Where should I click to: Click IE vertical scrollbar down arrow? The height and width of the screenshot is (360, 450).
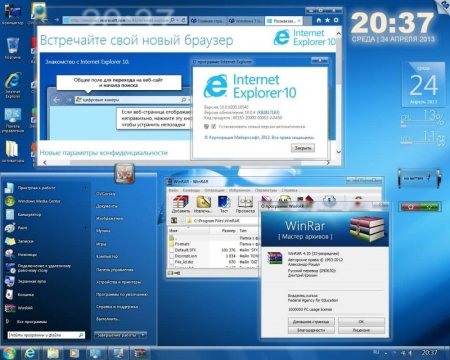[339, 152]
